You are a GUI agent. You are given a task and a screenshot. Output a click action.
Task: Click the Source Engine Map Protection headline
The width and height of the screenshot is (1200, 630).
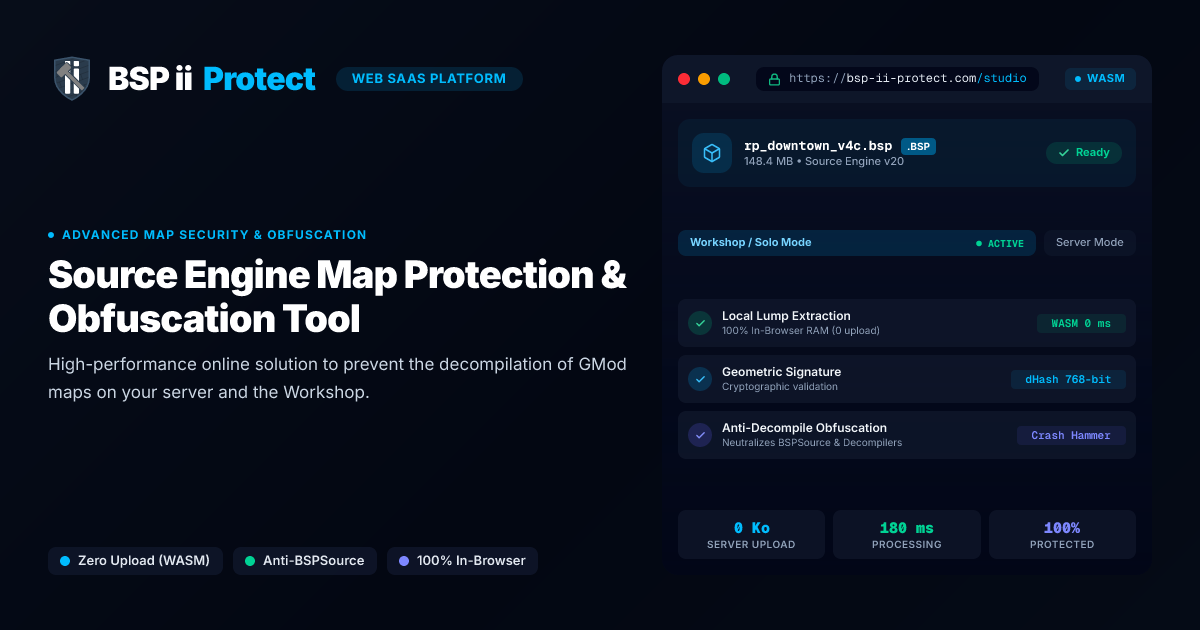tap(338, 297)
